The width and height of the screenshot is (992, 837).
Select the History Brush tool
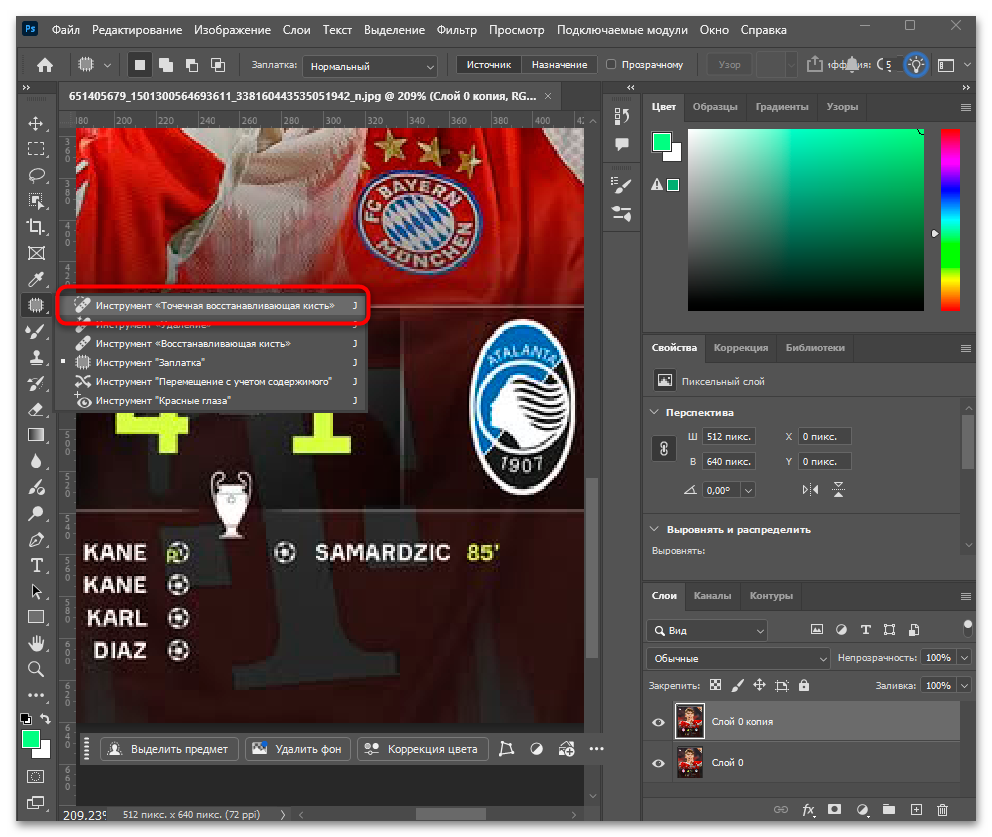(36, 383)
